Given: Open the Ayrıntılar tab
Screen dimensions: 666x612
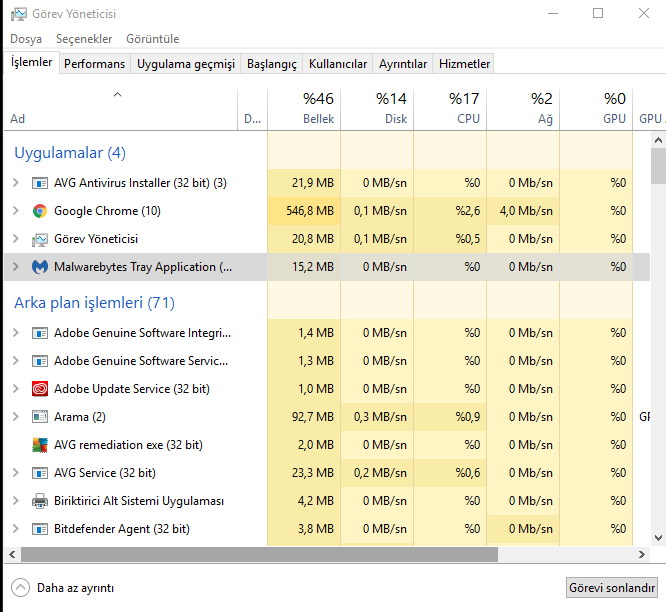Looking at the screenshot, I should pos(403,64).
